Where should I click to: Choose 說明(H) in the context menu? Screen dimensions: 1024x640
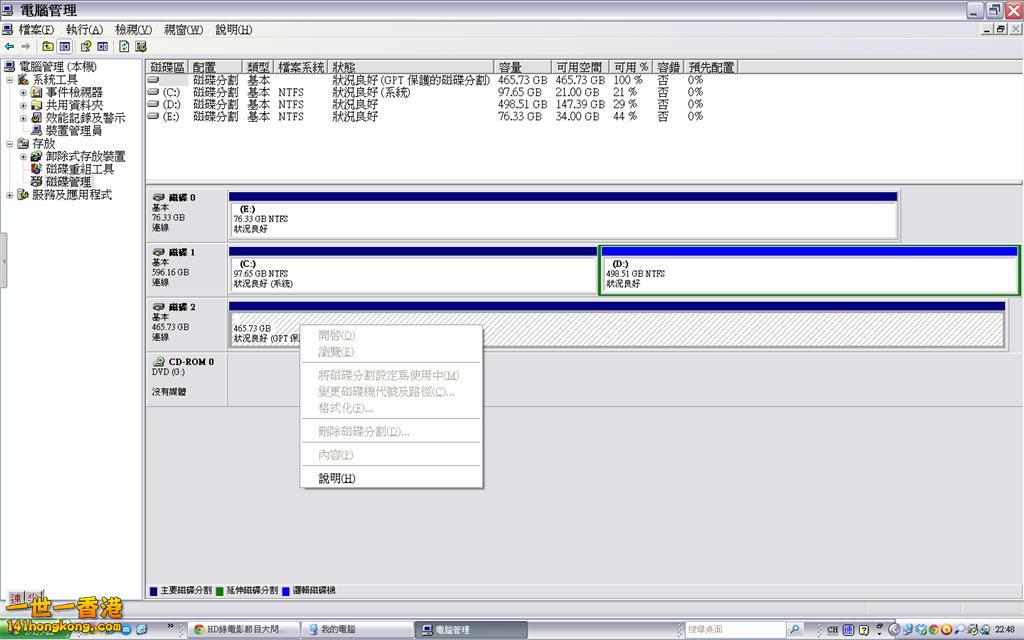pyautogui.click(x=336, y=478)
